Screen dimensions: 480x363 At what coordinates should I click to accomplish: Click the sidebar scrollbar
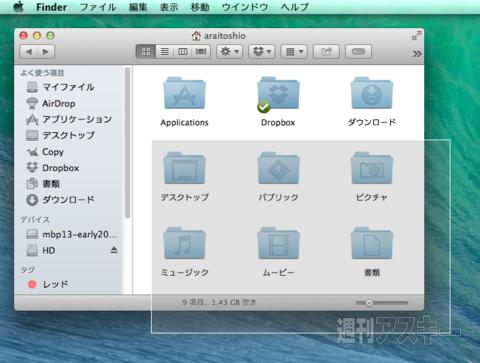coord(127,143)
